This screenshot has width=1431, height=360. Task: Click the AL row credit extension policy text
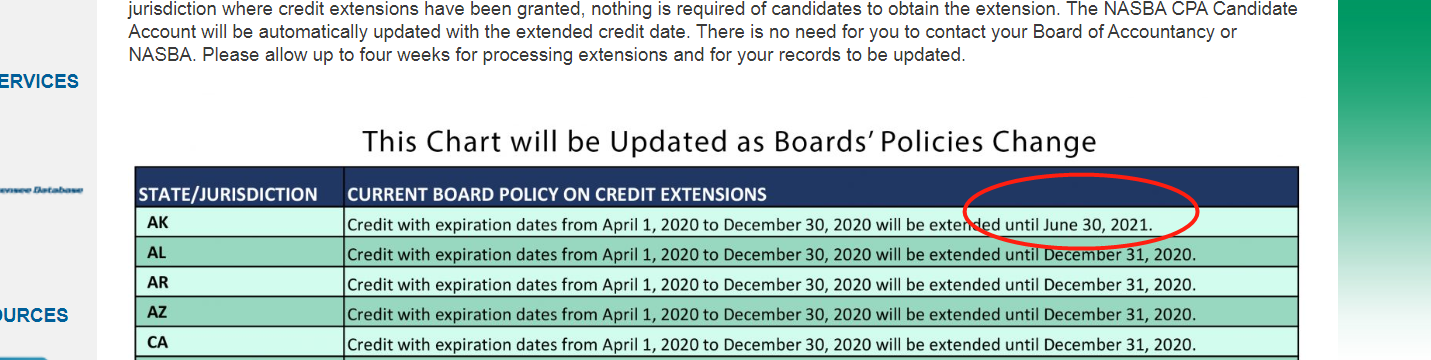point(771,254)
